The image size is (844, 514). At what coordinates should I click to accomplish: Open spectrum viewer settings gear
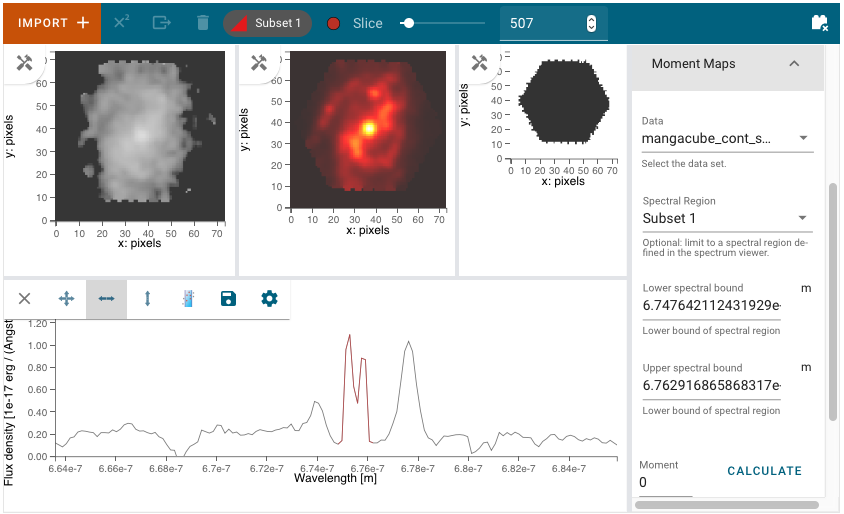coord(269,298)
